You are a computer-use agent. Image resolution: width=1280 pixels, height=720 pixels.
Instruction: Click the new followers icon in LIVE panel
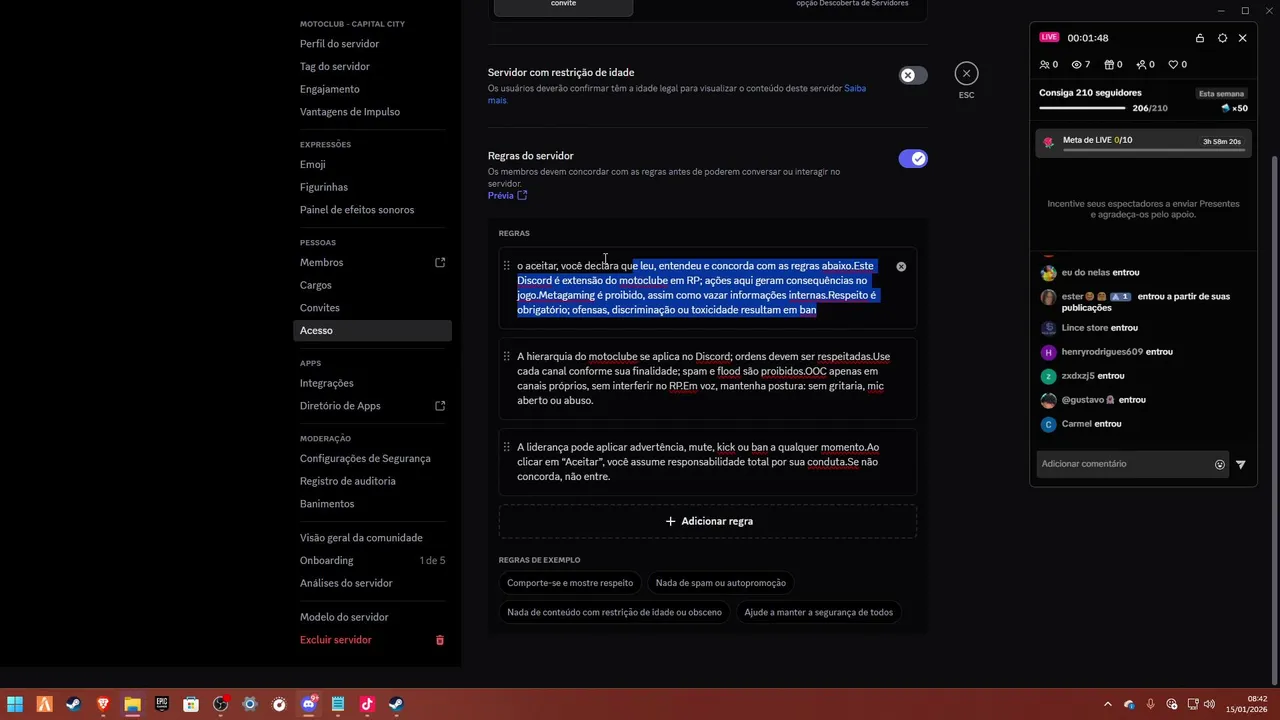[x=1141, y=65]
